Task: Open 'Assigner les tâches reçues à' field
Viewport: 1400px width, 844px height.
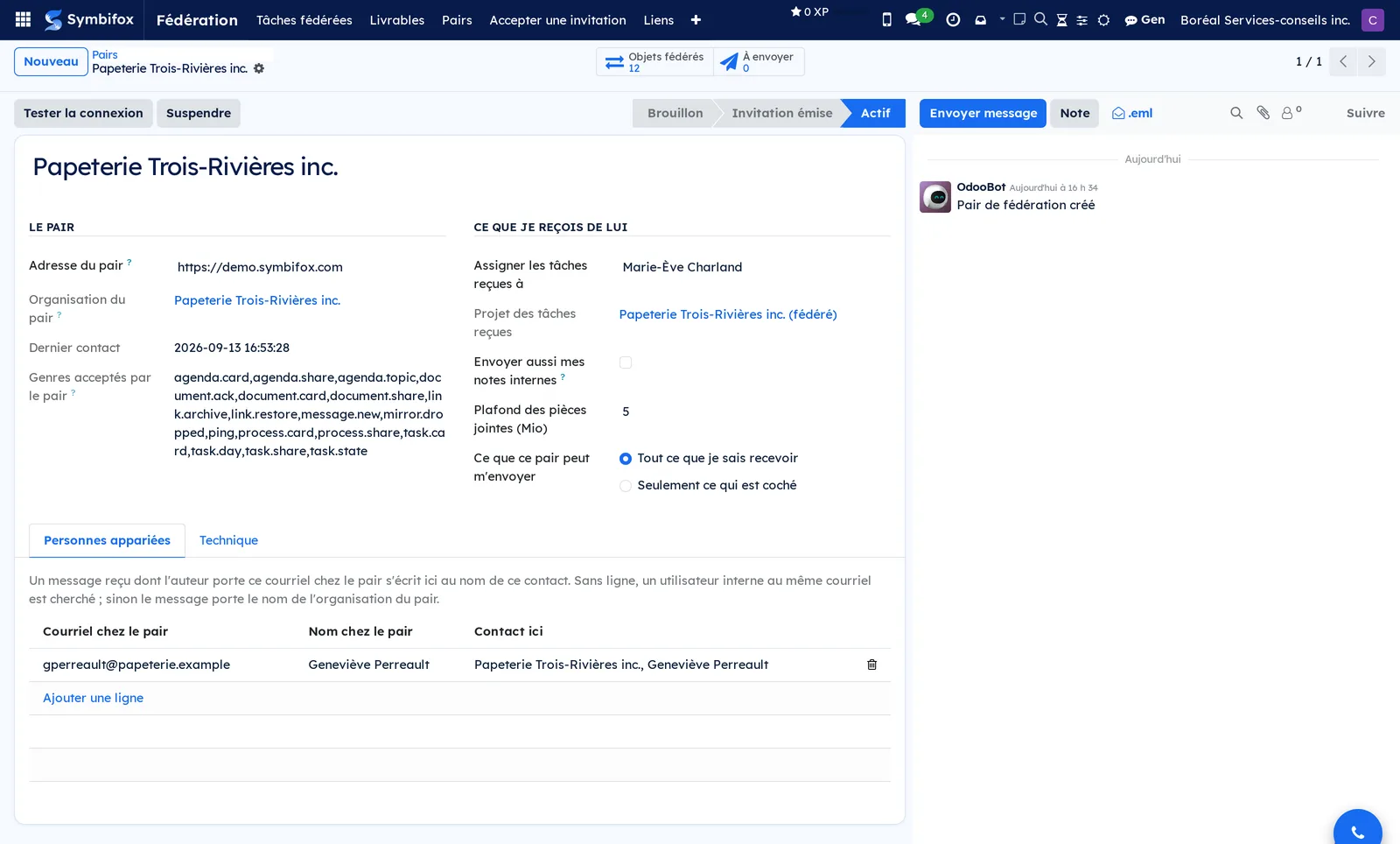Action: pyautogui.click(x=754, y=267)
